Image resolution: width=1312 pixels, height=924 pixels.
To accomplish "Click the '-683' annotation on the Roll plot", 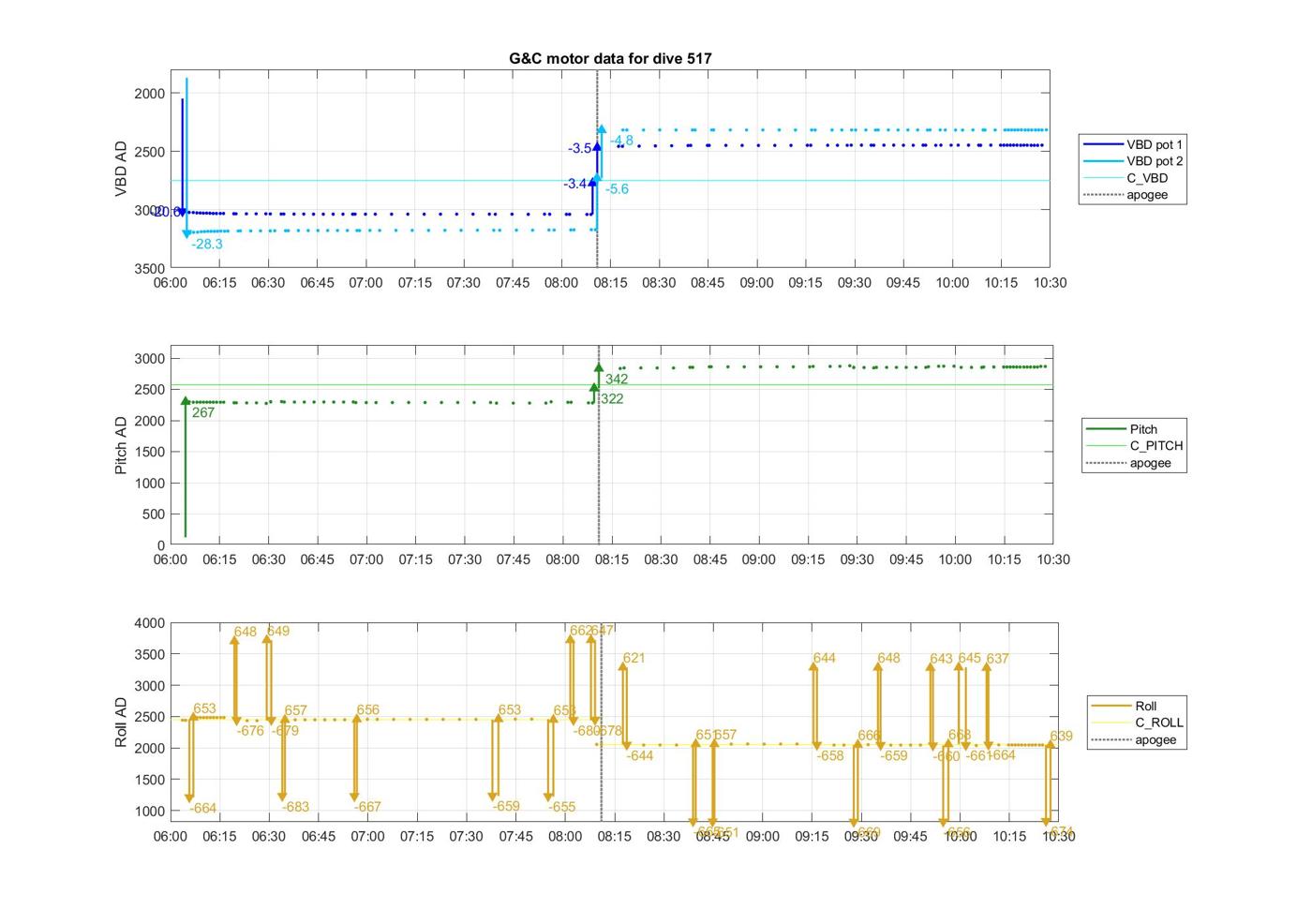I will [x=295, y=808].
